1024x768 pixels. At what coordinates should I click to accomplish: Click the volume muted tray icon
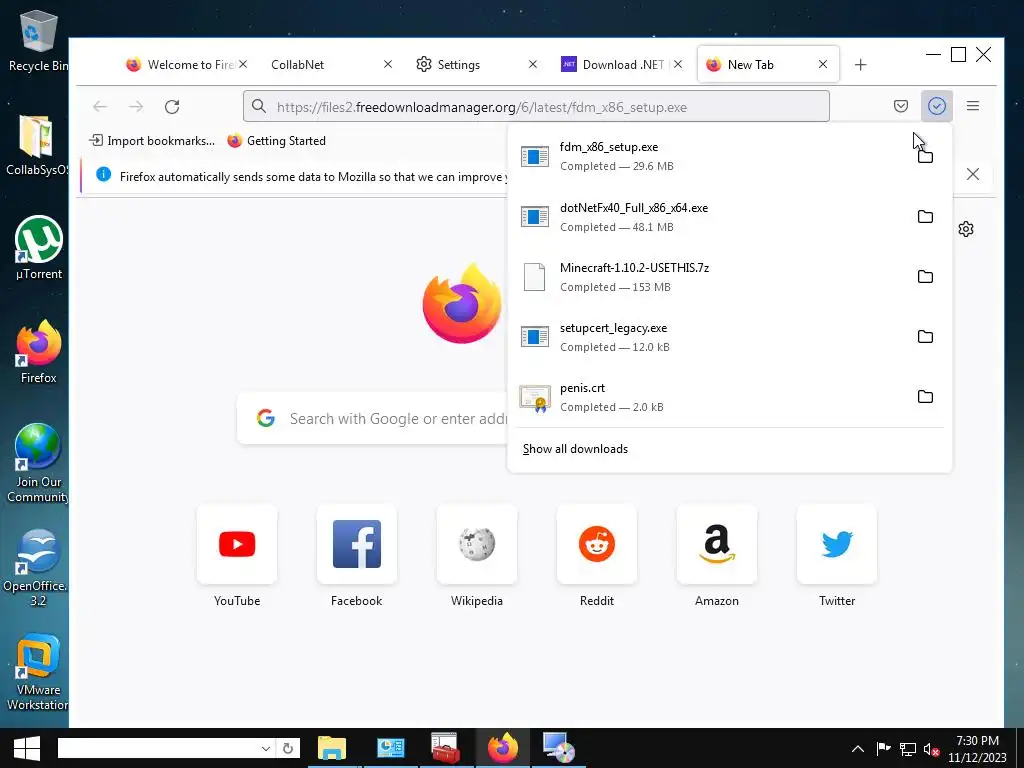tap(931, 749)
